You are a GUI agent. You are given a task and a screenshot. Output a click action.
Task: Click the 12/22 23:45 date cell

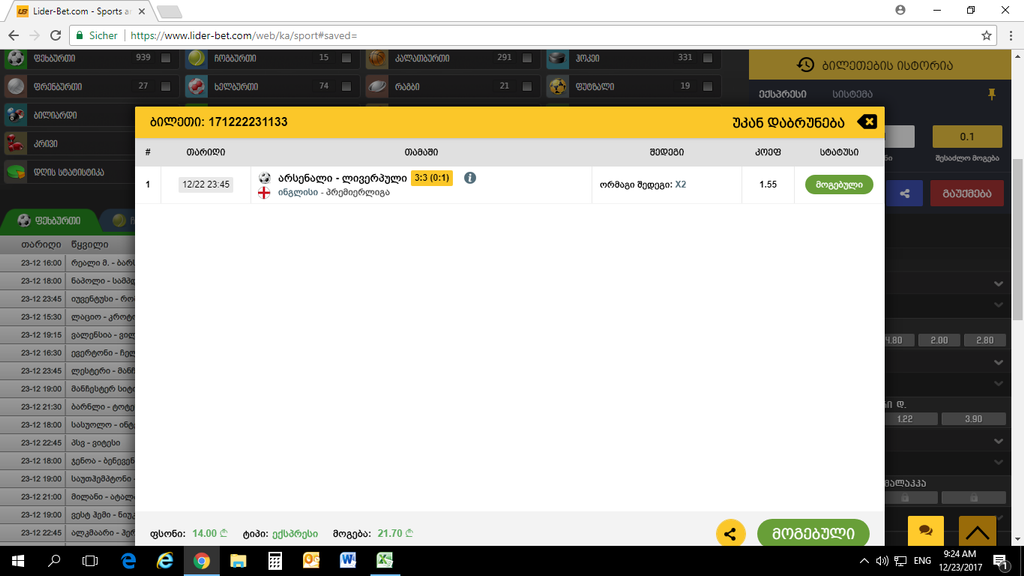206,184
